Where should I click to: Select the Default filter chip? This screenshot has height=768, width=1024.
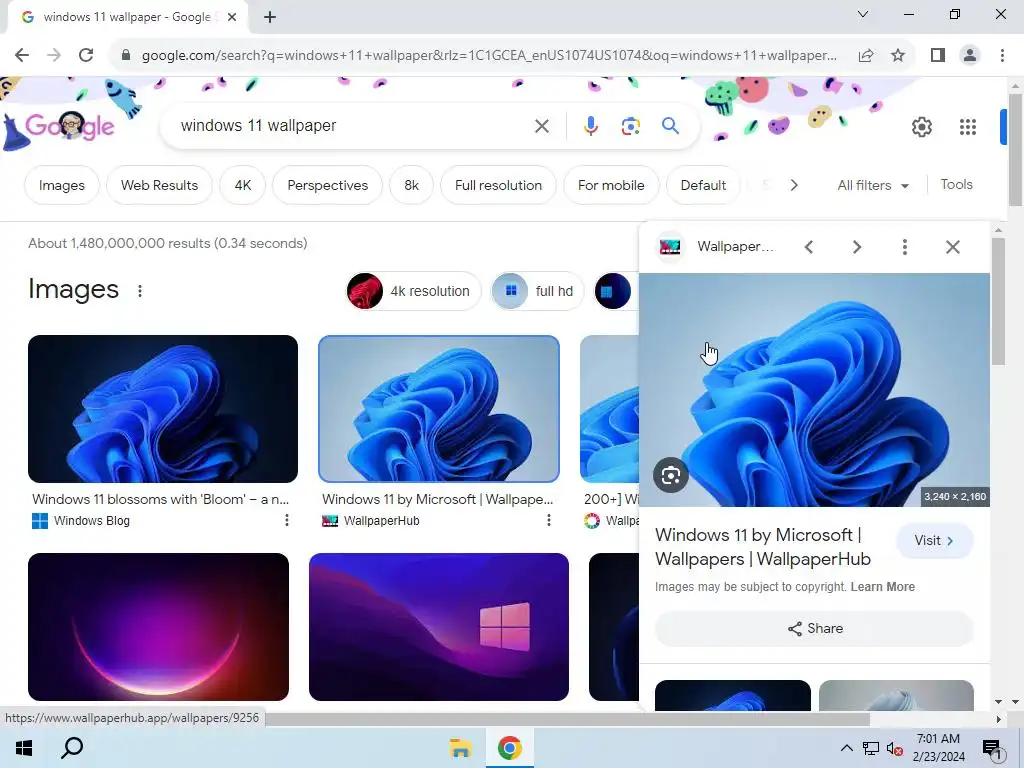click(x=703, y=185)
